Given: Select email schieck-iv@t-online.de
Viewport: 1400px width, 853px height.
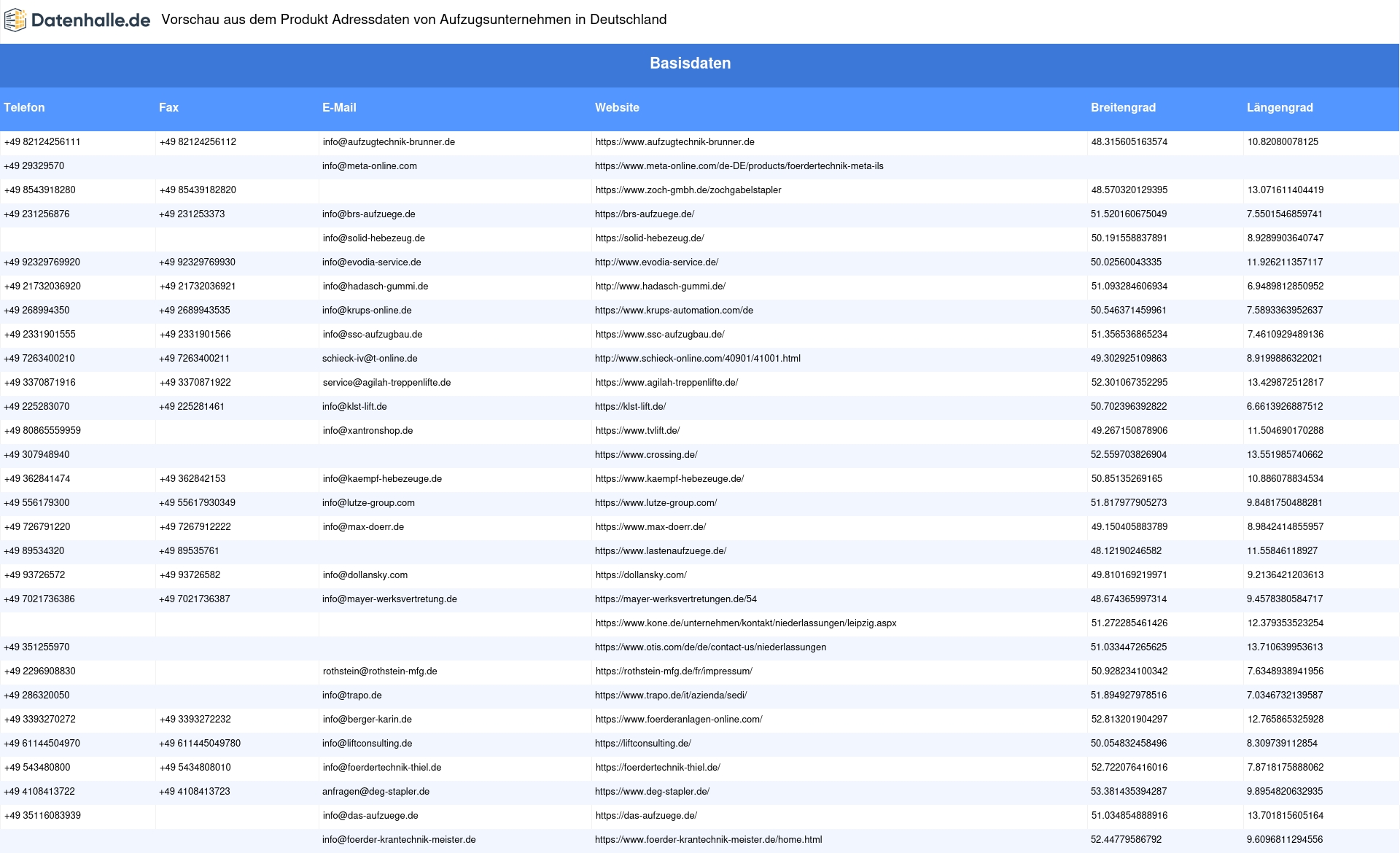Looking at the screenshot, I should (370, 359).
